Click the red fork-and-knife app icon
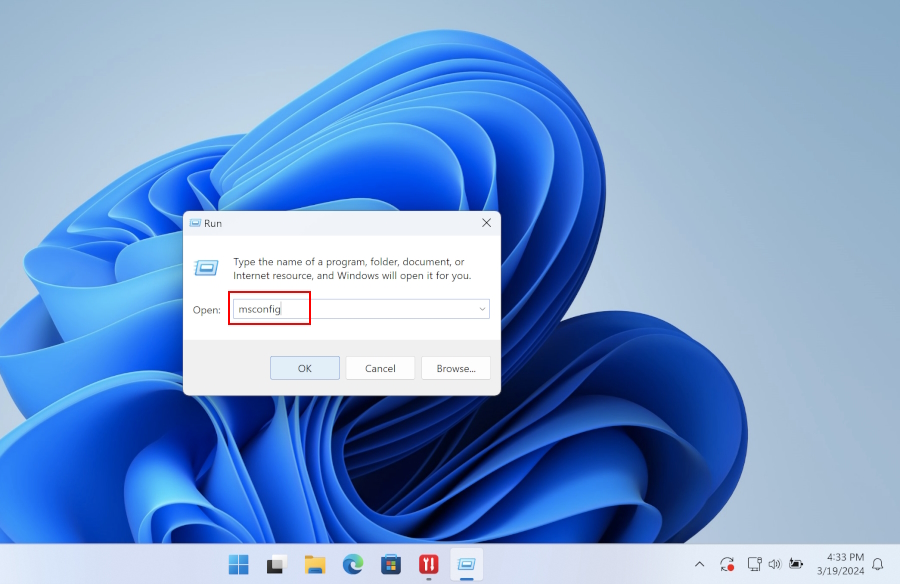Image resolution: width=900 pixels, height=584 pixels. 429,564
